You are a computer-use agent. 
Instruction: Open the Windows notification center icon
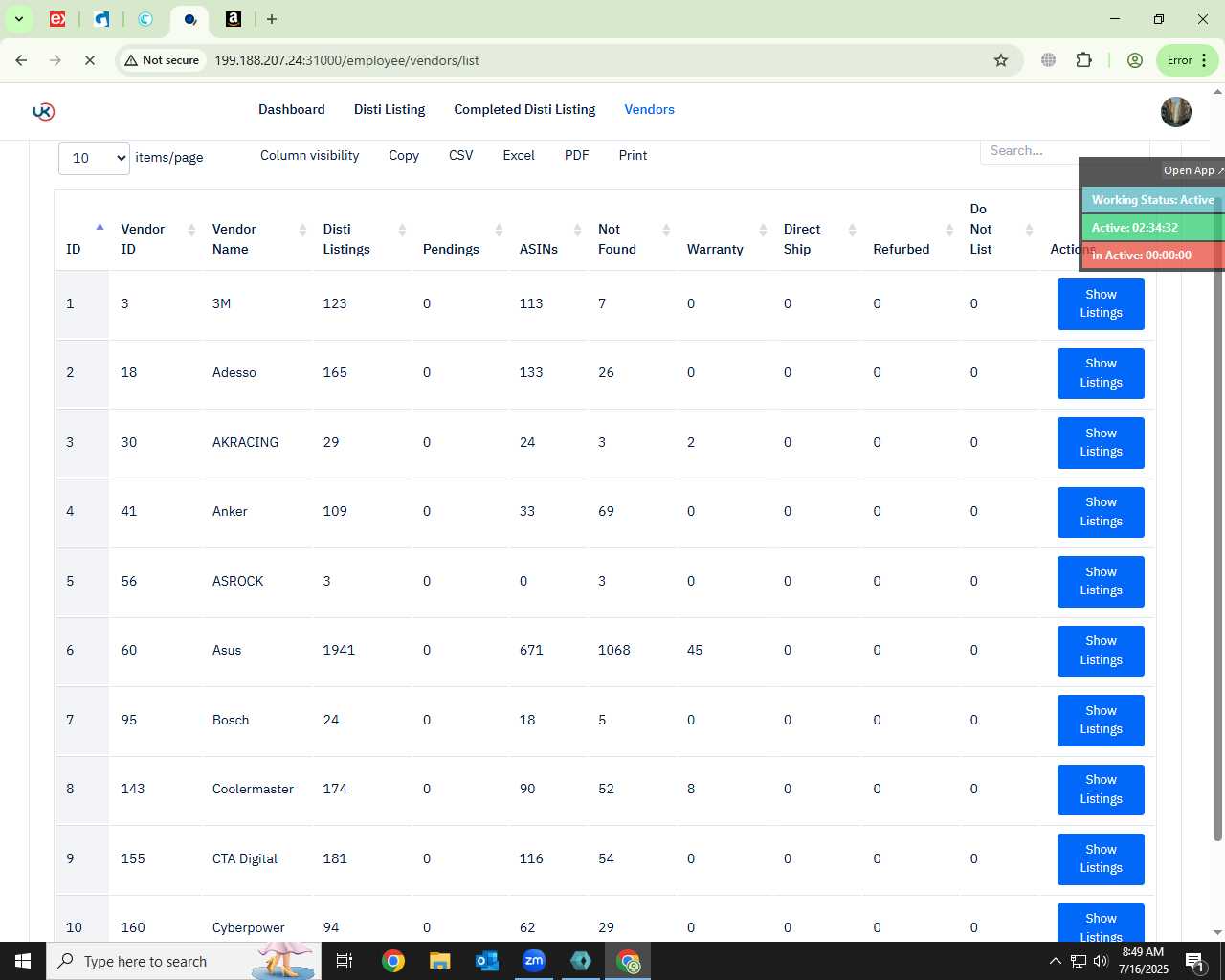point(1194,961)
